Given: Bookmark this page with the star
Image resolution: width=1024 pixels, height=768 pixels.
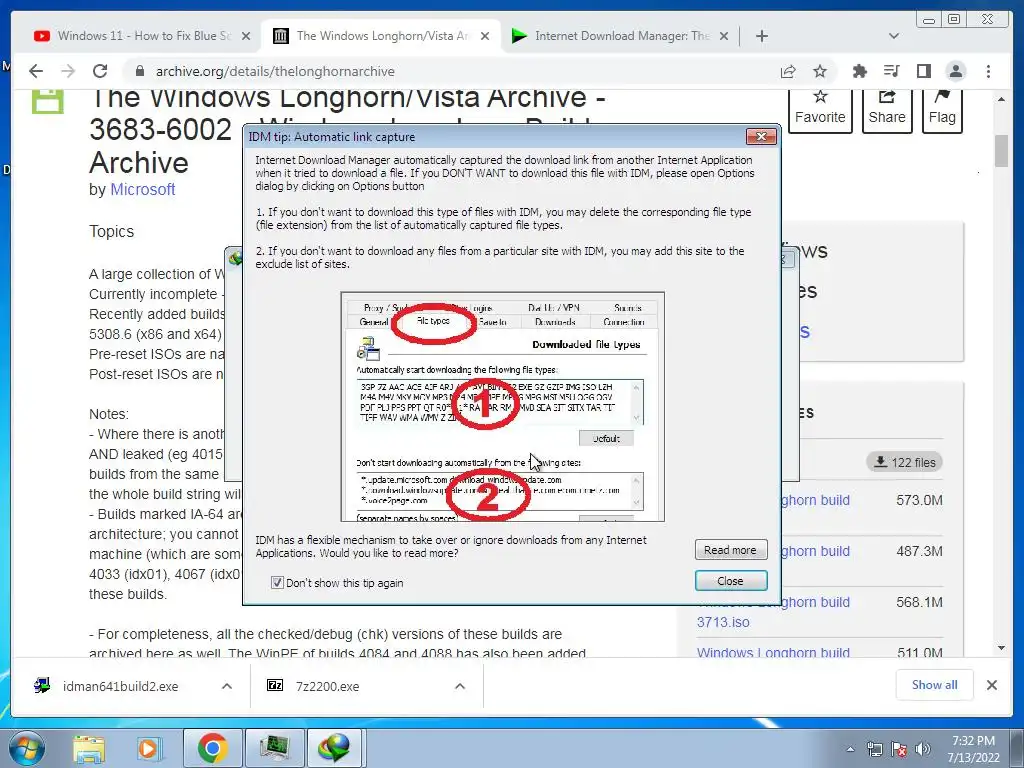Looking at the screenshot, I should click(820, 71).
